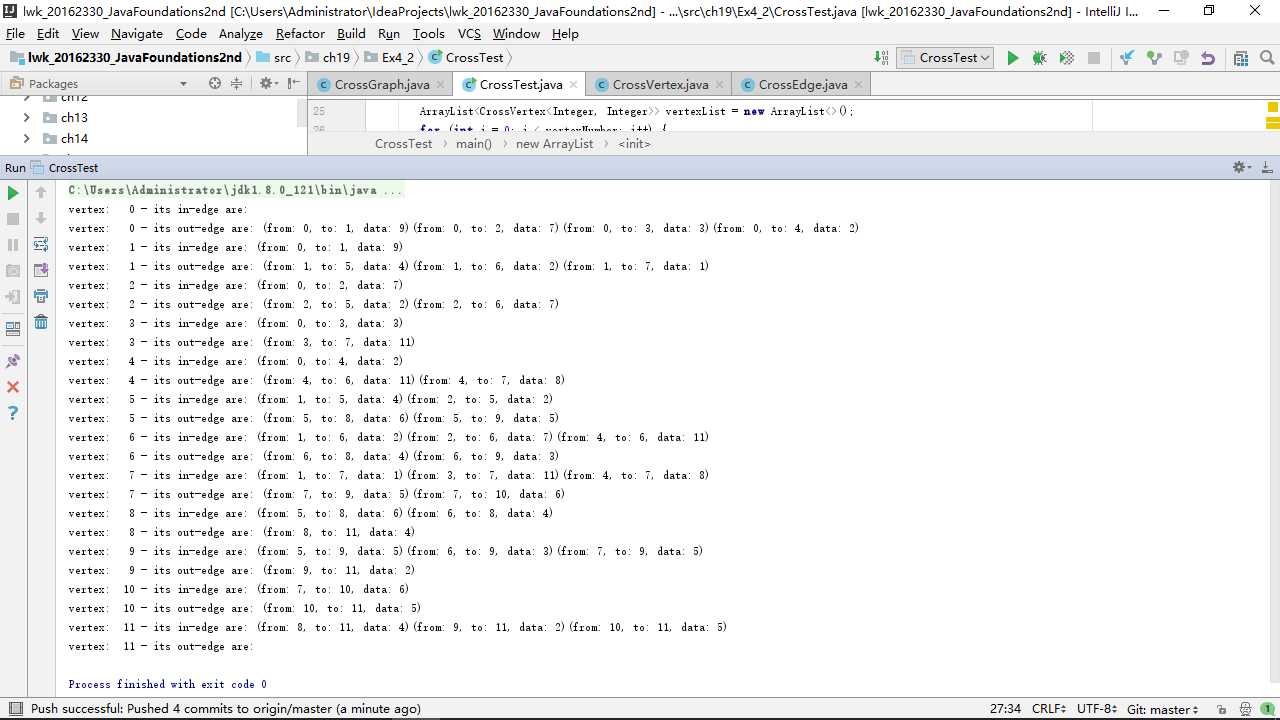Image resolution: width=1280 pixels, height=720 pixels.
Task: Change CRLF line separator in status bar
Action: tap(1048, 709)
